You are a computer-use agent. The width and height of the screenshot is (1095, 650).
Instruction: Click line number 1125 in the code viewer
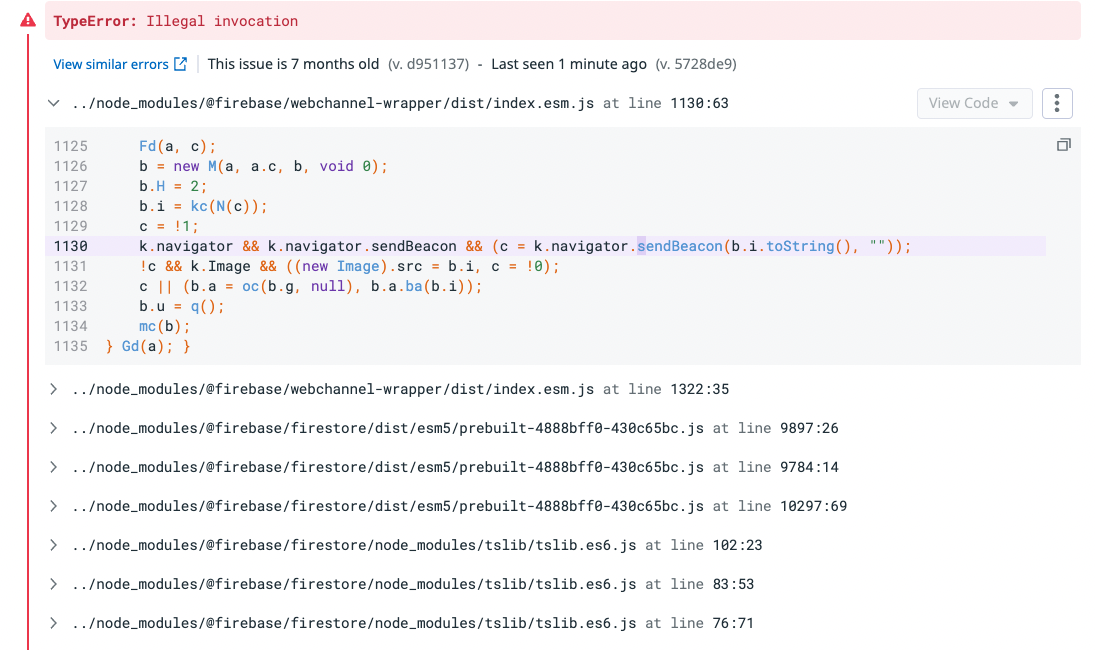tap(71, 145)
